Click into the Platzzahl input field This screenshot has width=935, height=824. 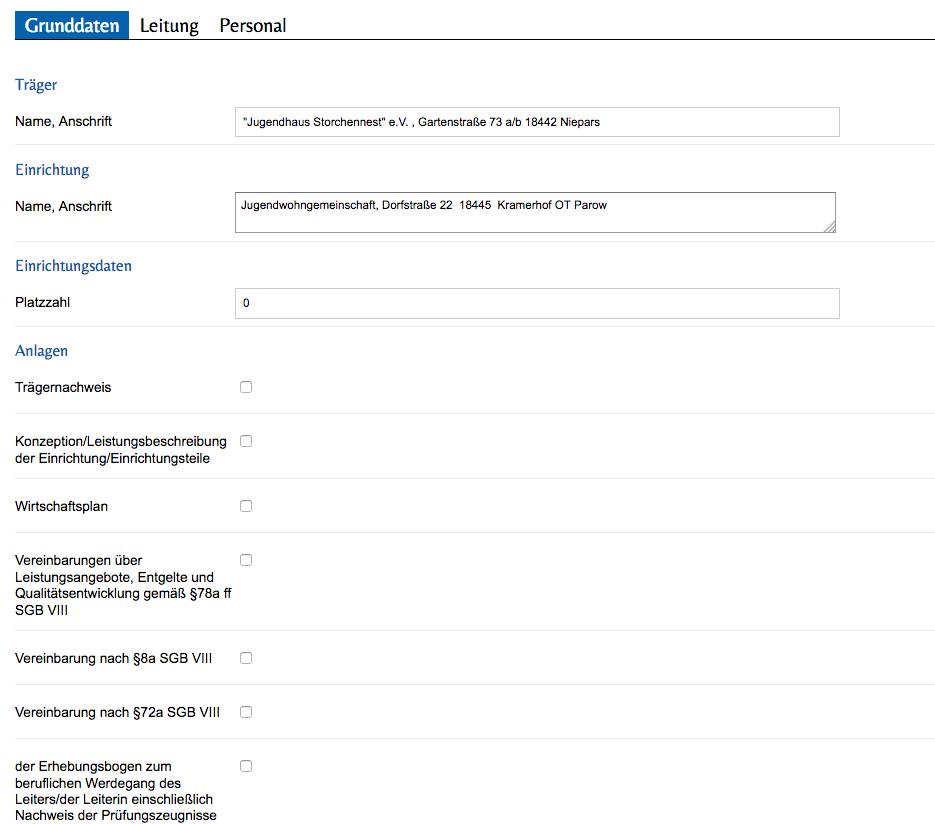click(537, 303)
